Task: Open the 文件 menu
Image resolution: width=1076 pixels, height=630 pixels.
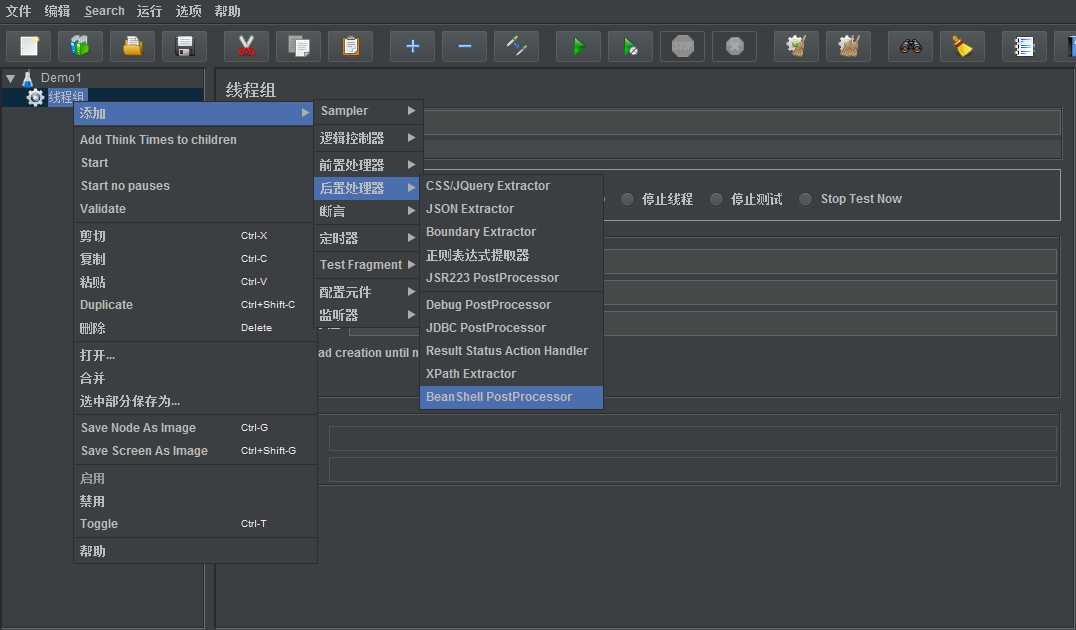Action: point(19,11)
